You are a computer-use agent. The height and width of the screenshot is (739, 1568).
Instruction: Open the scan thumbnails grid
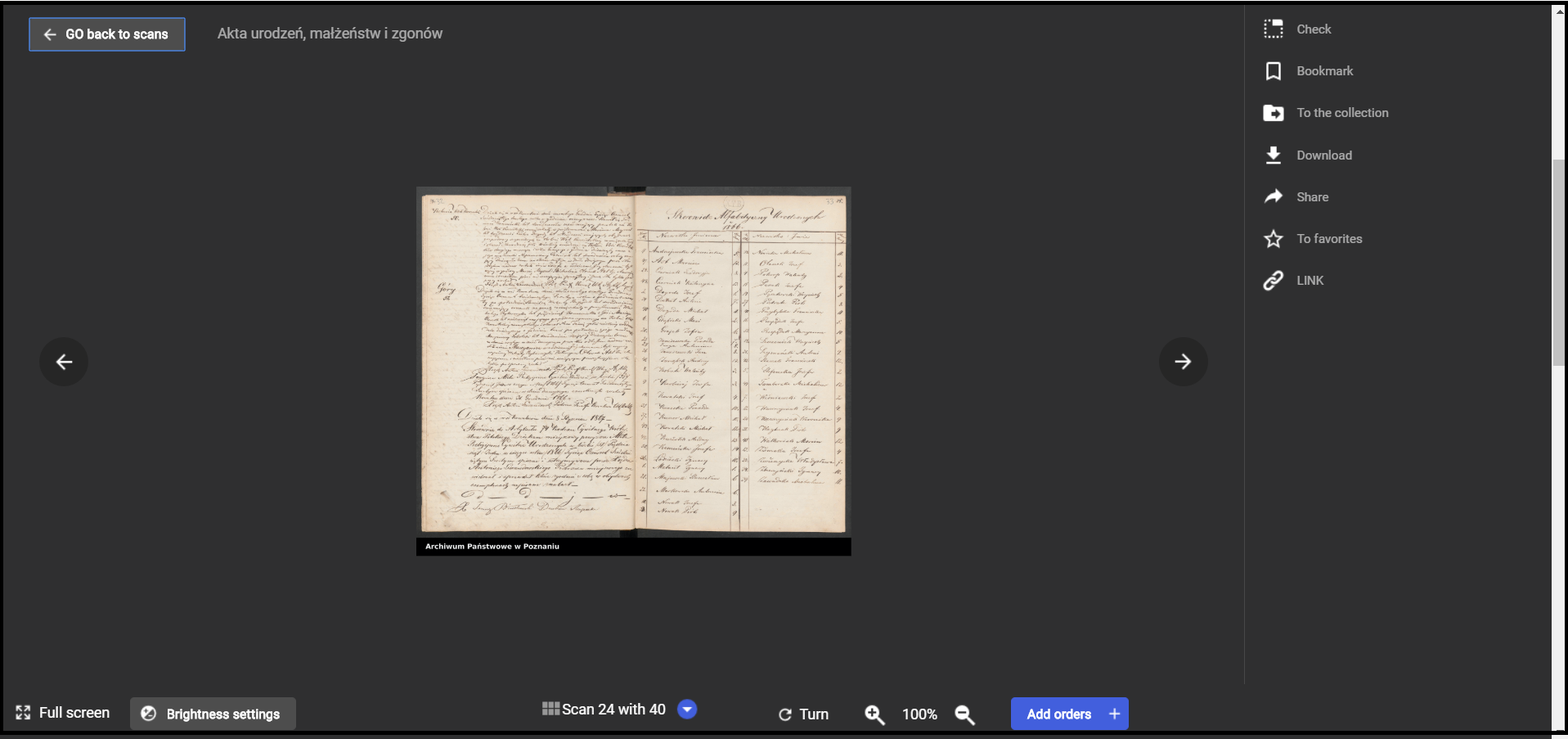coord(550,709)
